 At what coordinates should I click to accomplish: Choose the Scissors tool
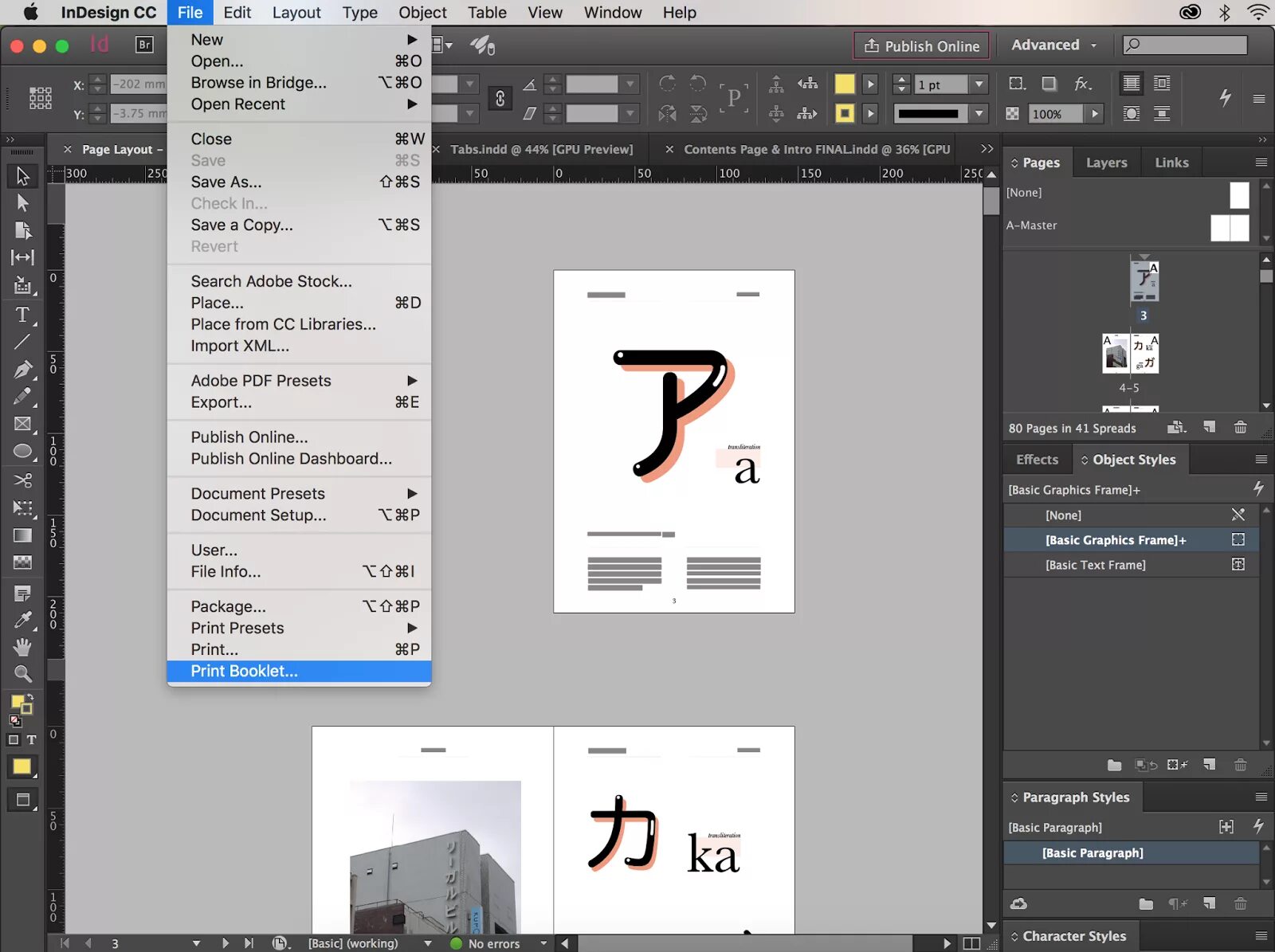22,480
